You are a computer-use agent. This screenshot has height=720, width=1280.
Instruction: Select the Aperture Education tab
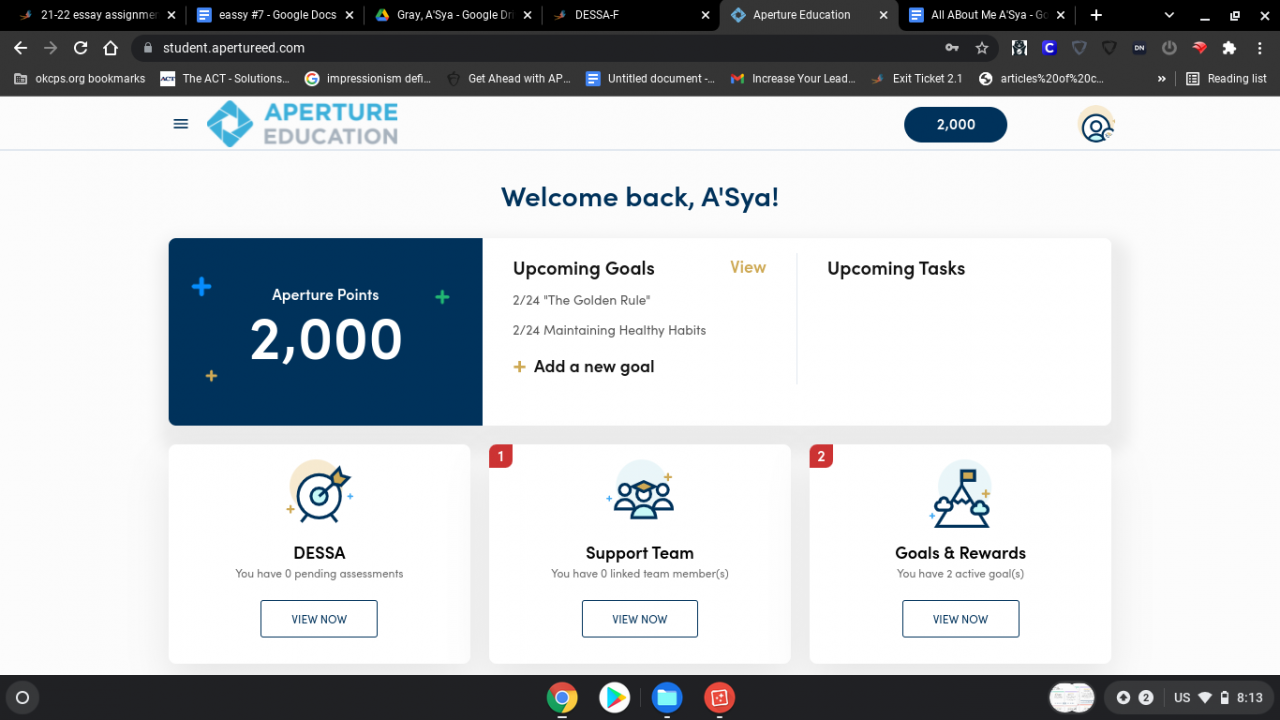click(808, 15)
